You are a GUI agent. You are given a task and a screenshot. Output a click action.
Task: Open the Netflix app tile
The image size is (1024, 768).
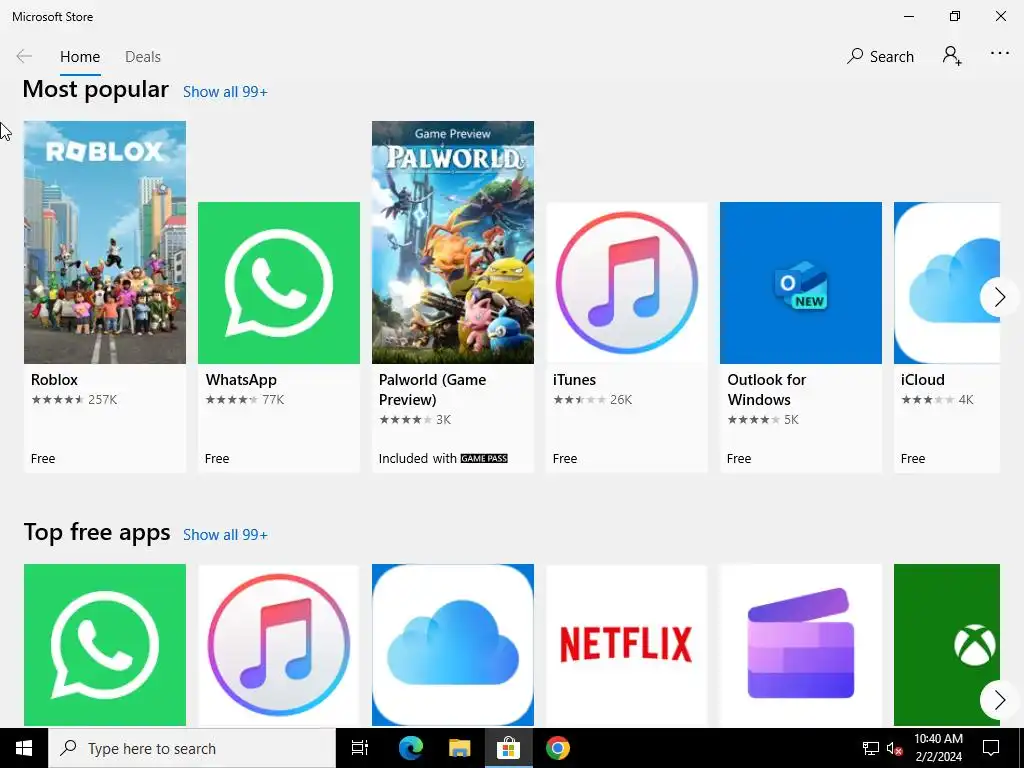point(627,645)
